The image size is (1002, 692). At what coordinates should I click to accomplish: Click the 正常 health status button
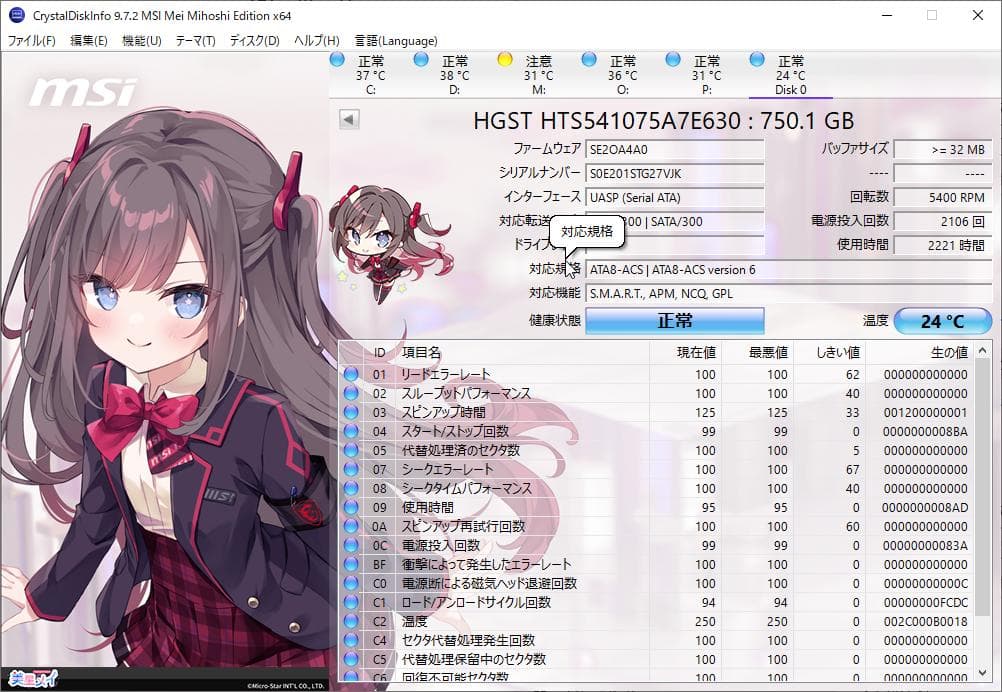[x=675, y=321]
